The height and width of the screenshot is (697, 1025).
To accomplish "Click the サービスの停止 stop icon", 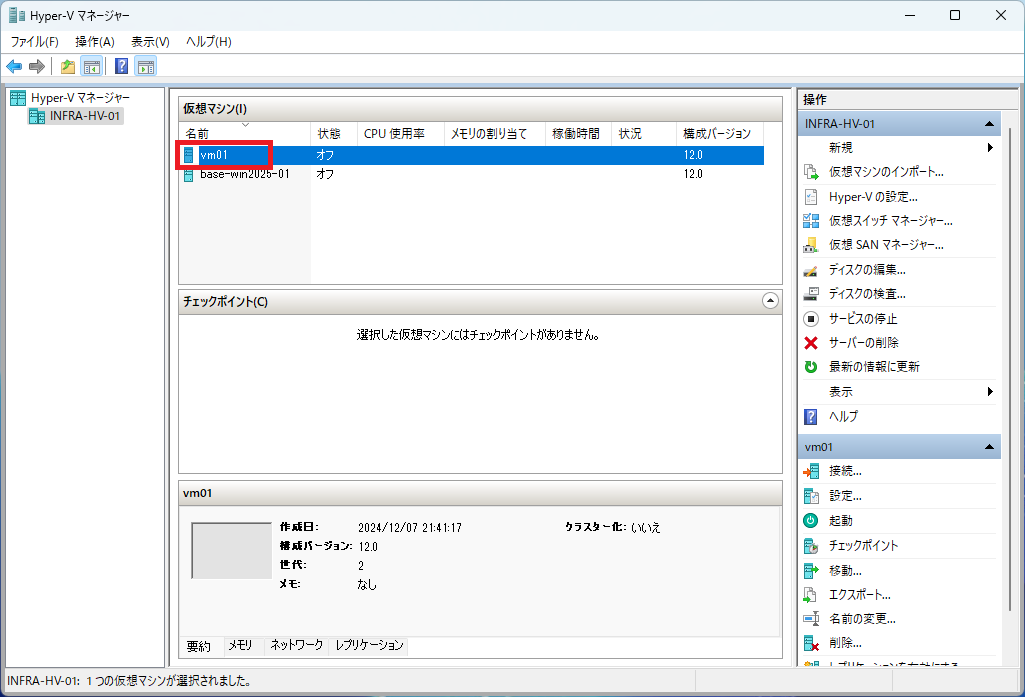I will click(x=811, y=318).
